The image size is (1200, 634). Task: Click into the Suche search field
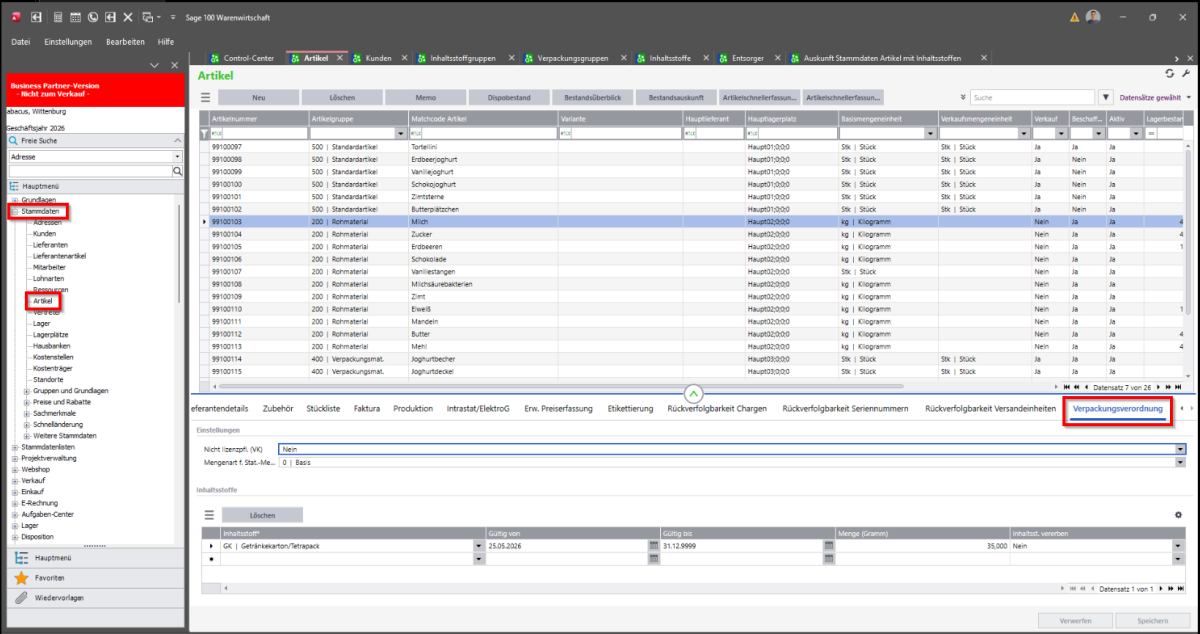(1032, 97)
